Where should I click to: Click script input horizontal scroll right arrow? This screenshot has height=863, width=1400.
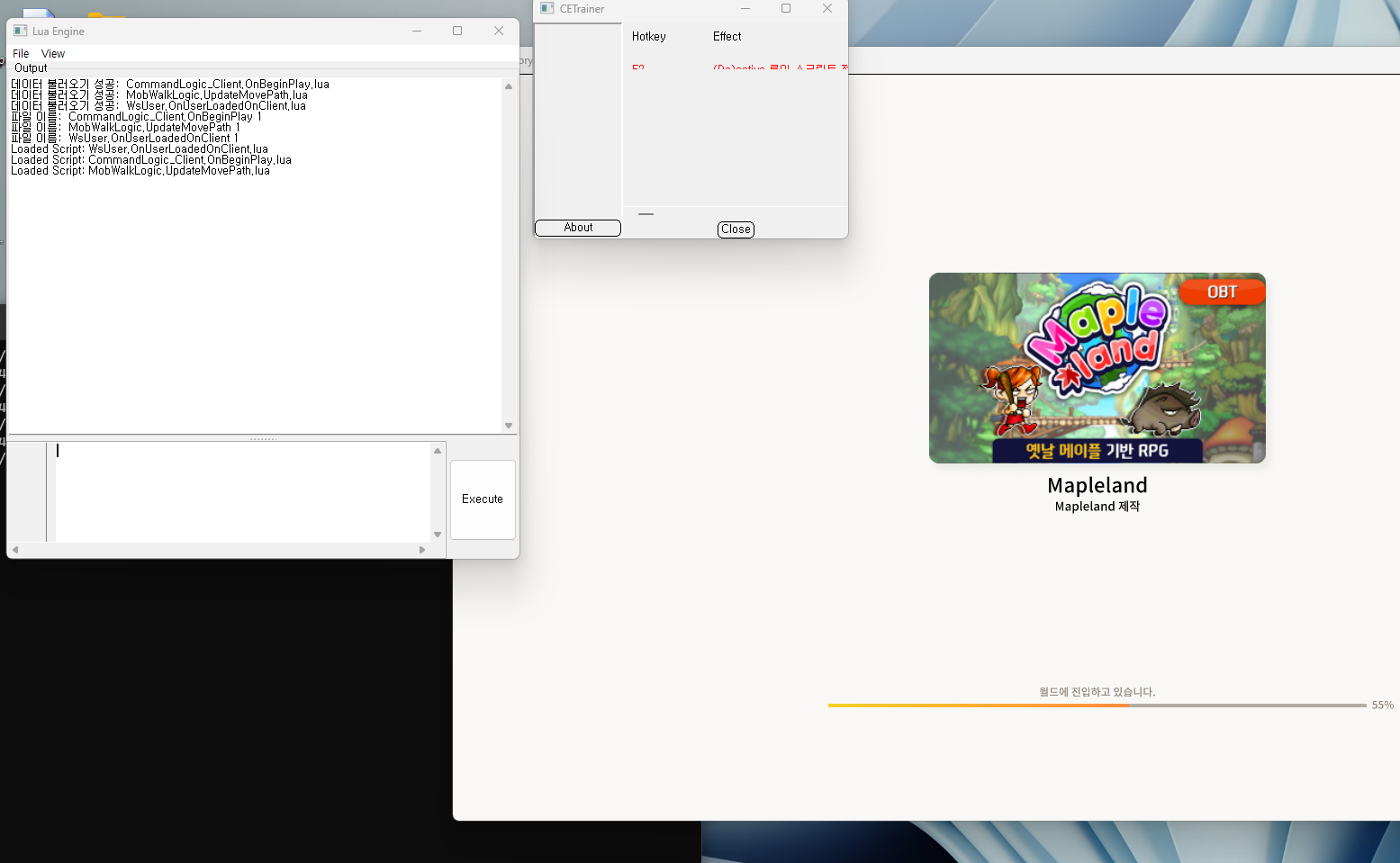pos(422,550)
